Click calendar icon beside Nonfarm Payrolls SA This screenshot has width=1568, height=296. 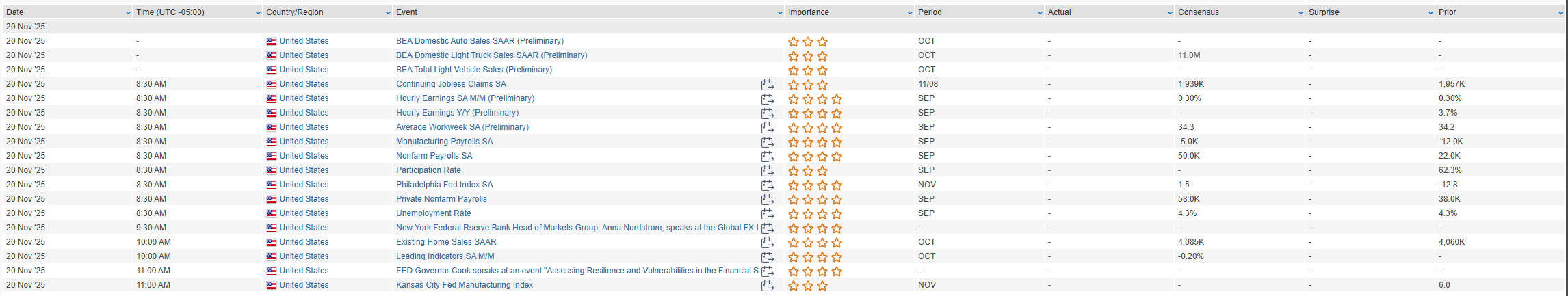[x=767, y=157]
